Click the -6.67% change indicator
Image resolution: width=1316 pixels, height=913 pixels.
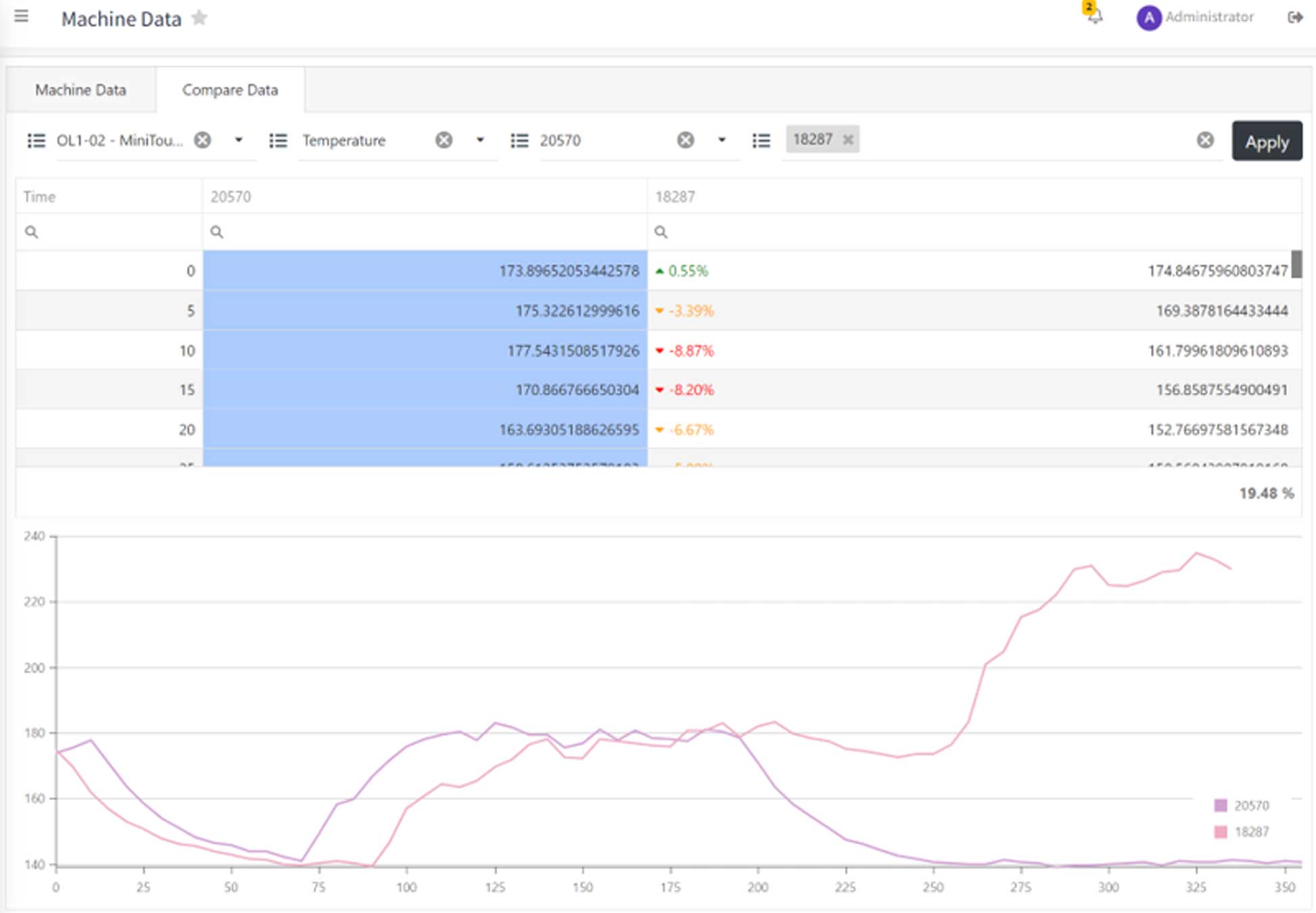(x=684, y=430)
